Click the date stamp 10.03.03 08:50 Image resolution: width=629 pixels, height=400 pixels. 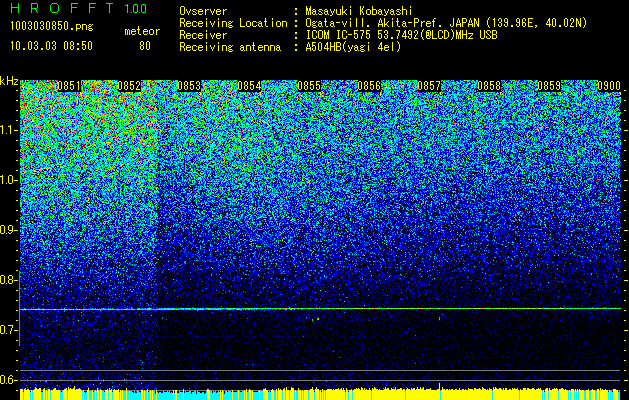(x=51, y=46)
